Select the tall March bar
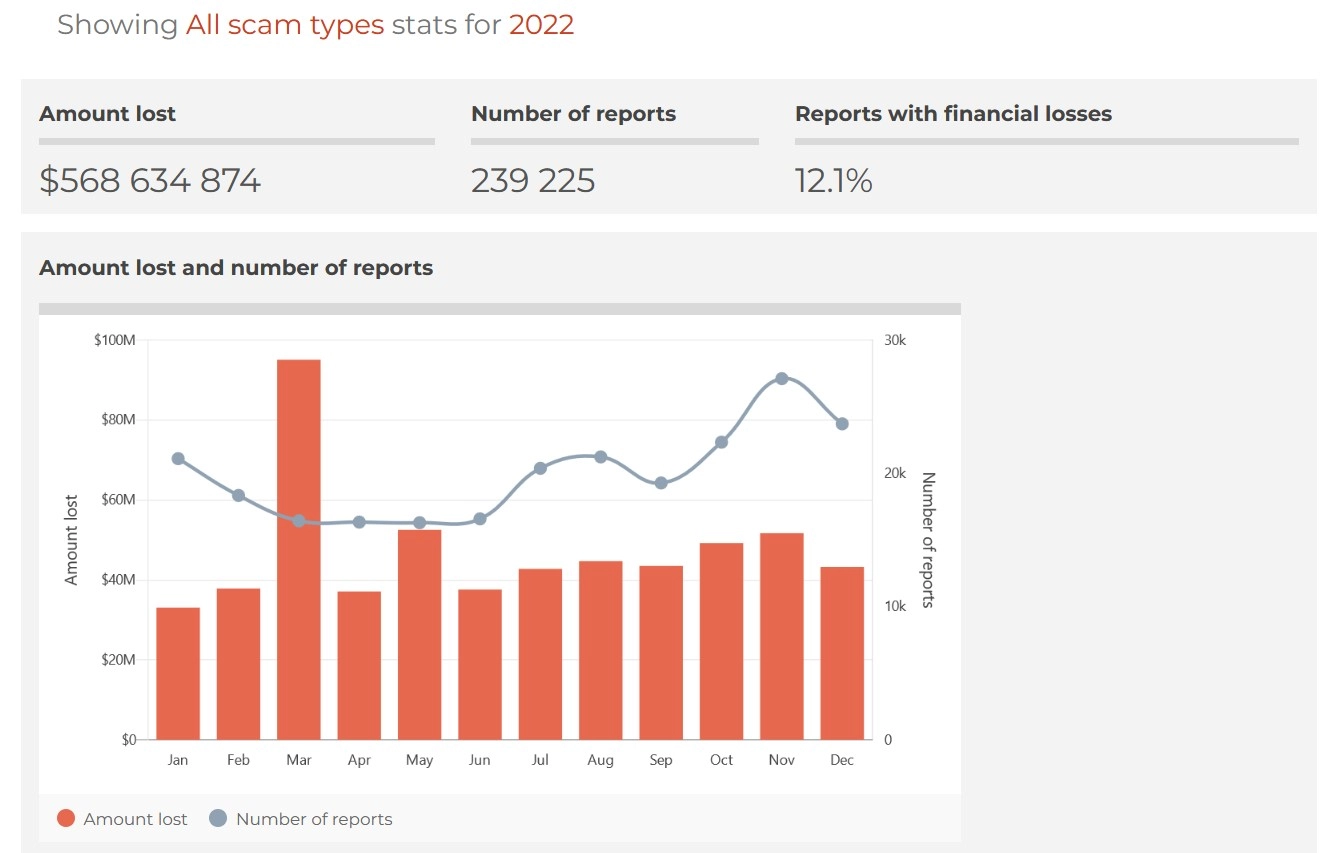Viewport: 1324px width, 853px height. (299, 550)
